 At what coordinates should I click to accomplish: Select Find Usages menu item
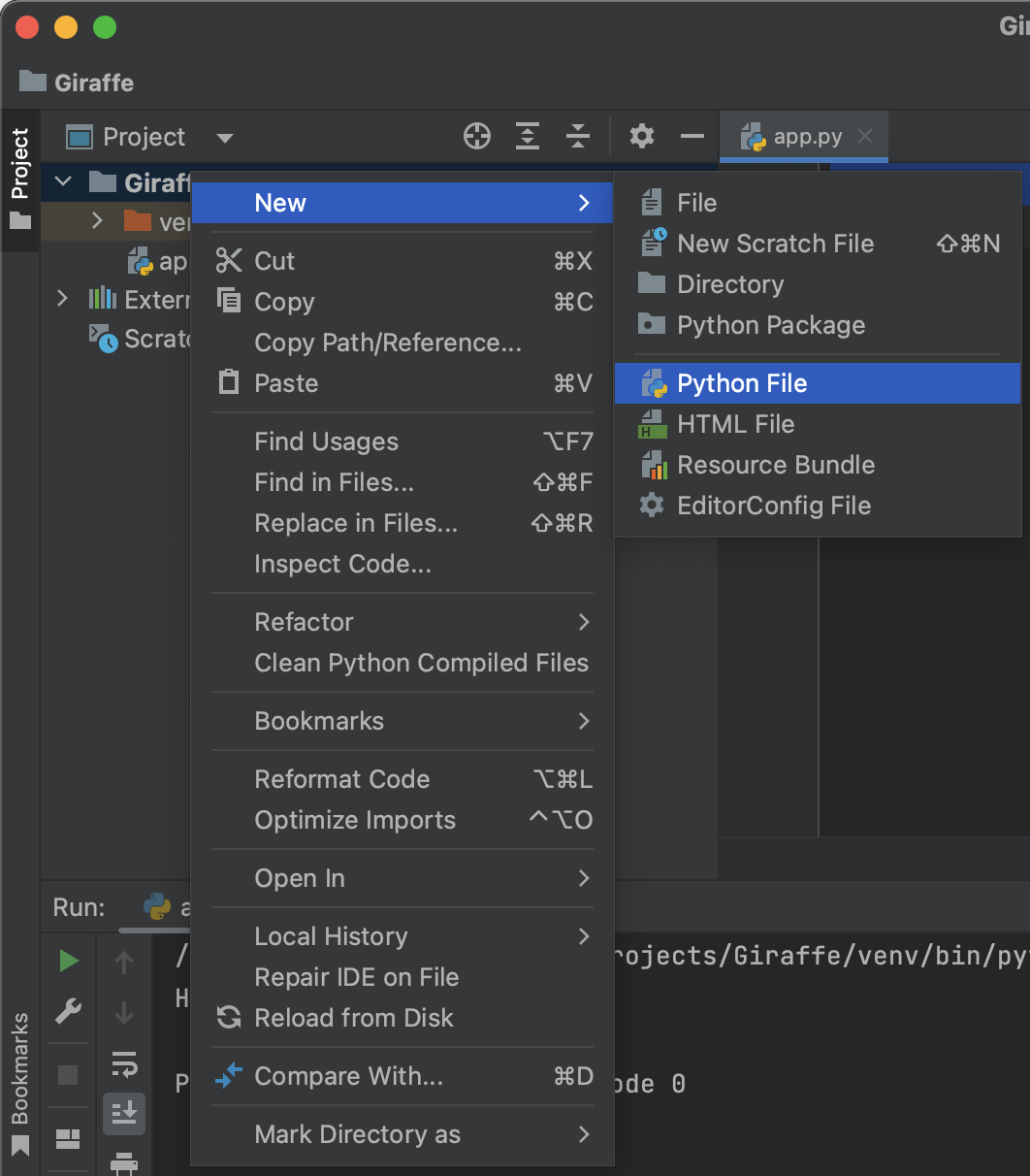(402, 441)
